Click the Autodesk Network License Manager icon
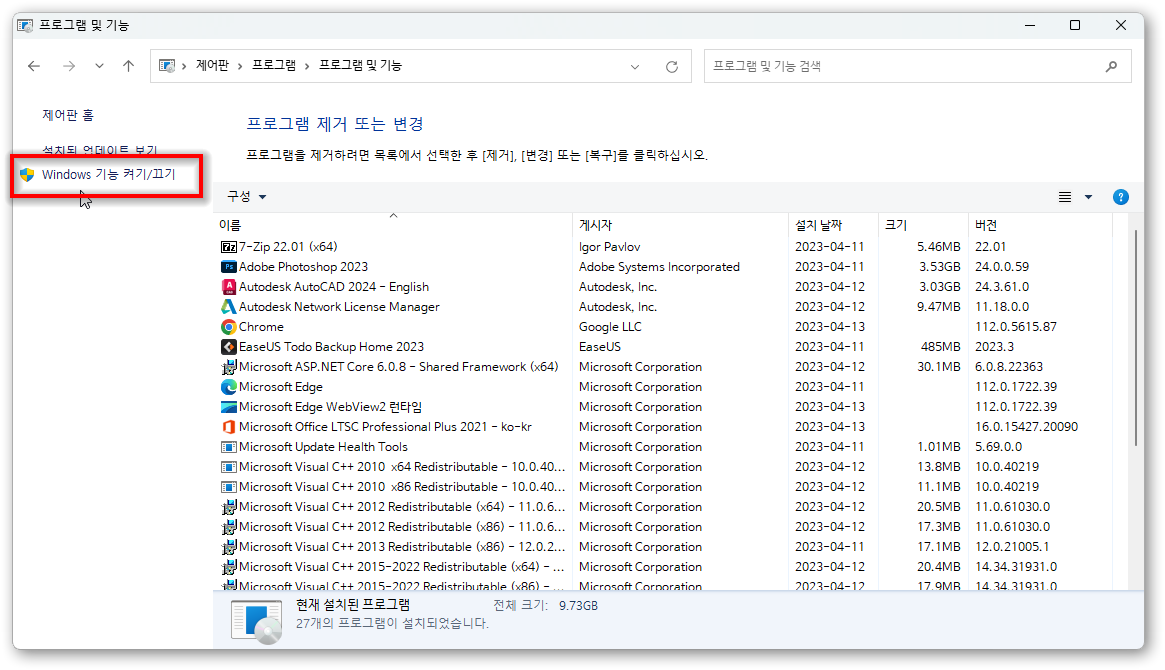This screenshot has width=1165, height=670. click(229, 307)
